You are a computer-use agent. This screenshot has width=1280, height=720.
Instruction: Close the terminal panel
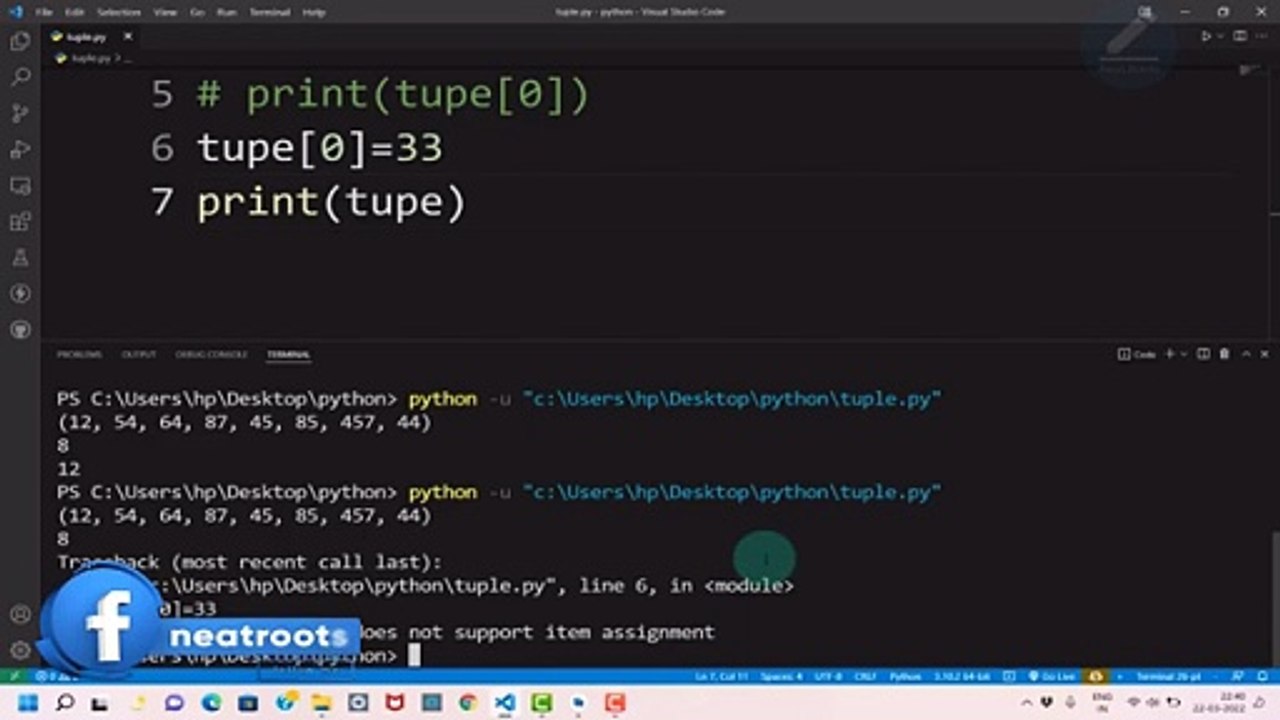pyautogui.click(x=1265, y=354)
